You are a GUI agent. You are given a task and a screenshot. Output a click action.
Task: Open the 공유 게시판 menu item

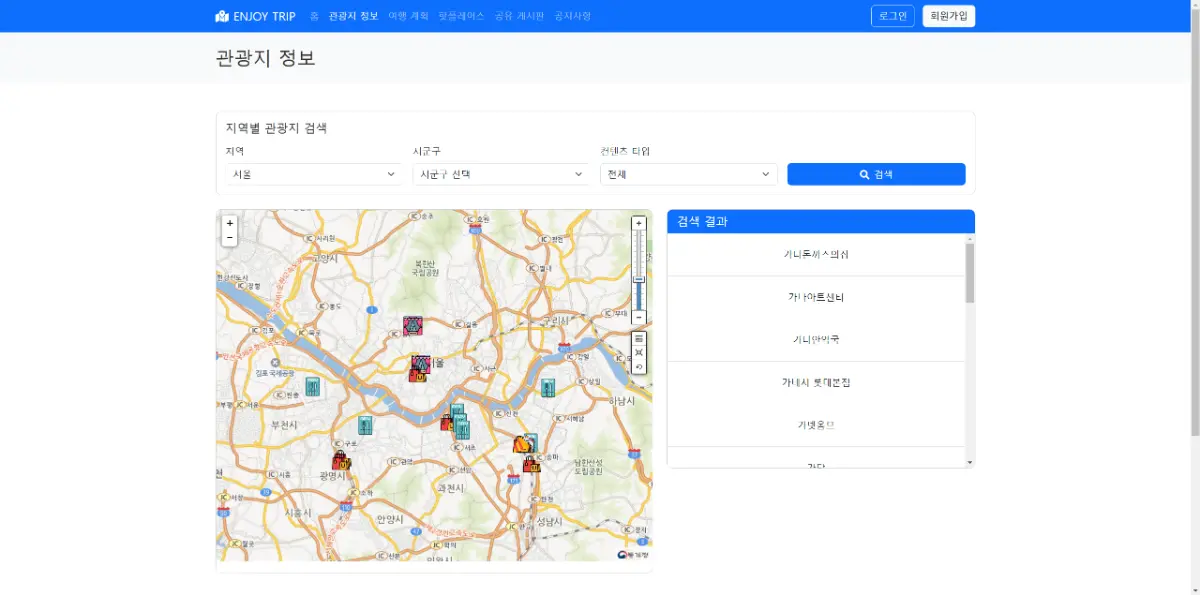click(519, 16)
